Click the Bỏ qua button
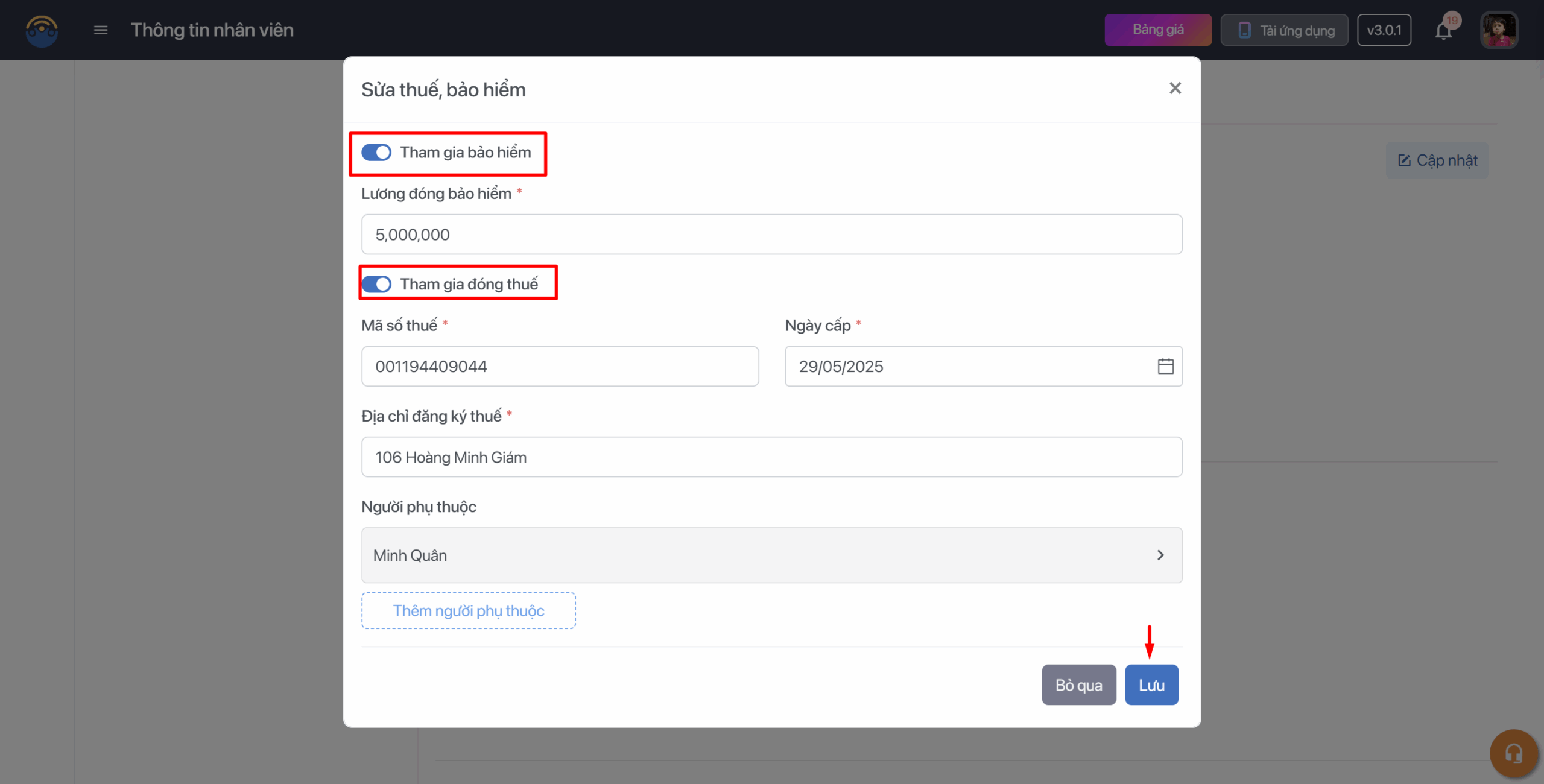The image size is (1544, 784). [x=1078, y=685]
